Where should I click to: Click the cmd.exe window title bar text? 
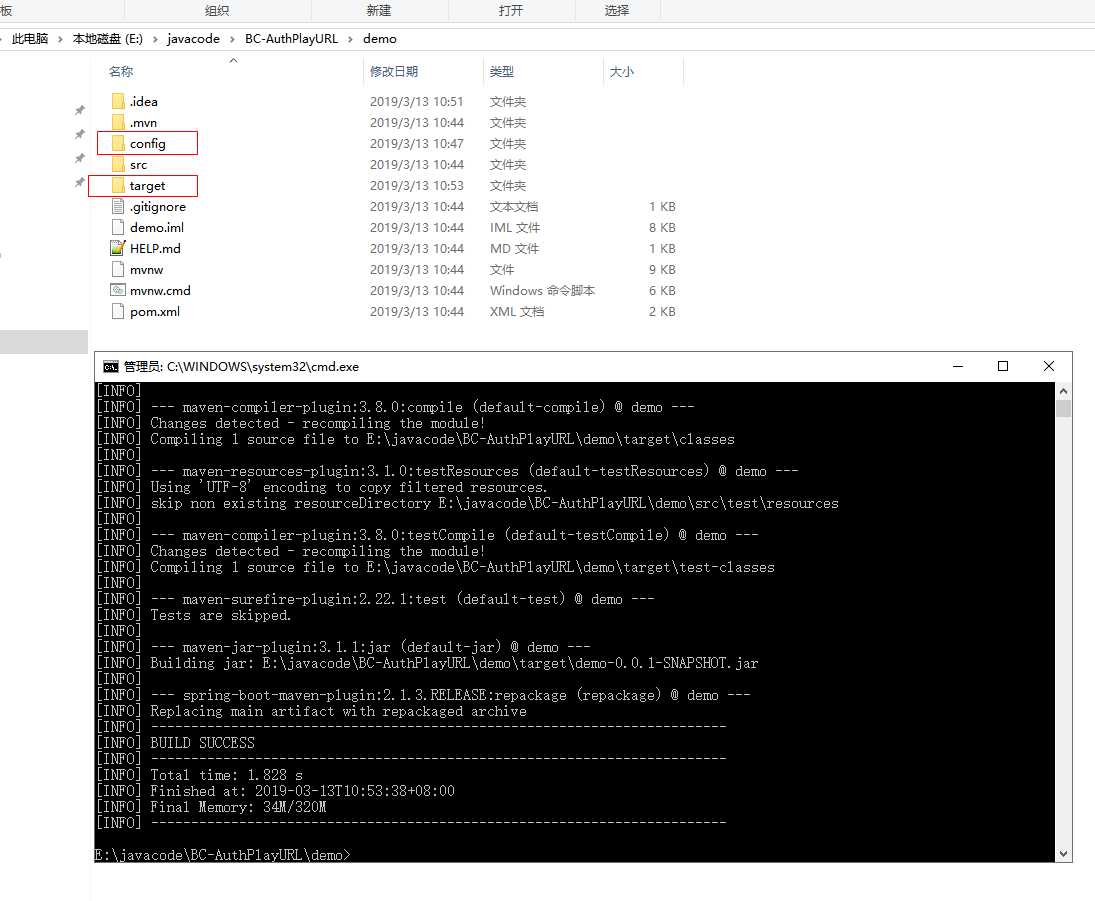point(241,367)
